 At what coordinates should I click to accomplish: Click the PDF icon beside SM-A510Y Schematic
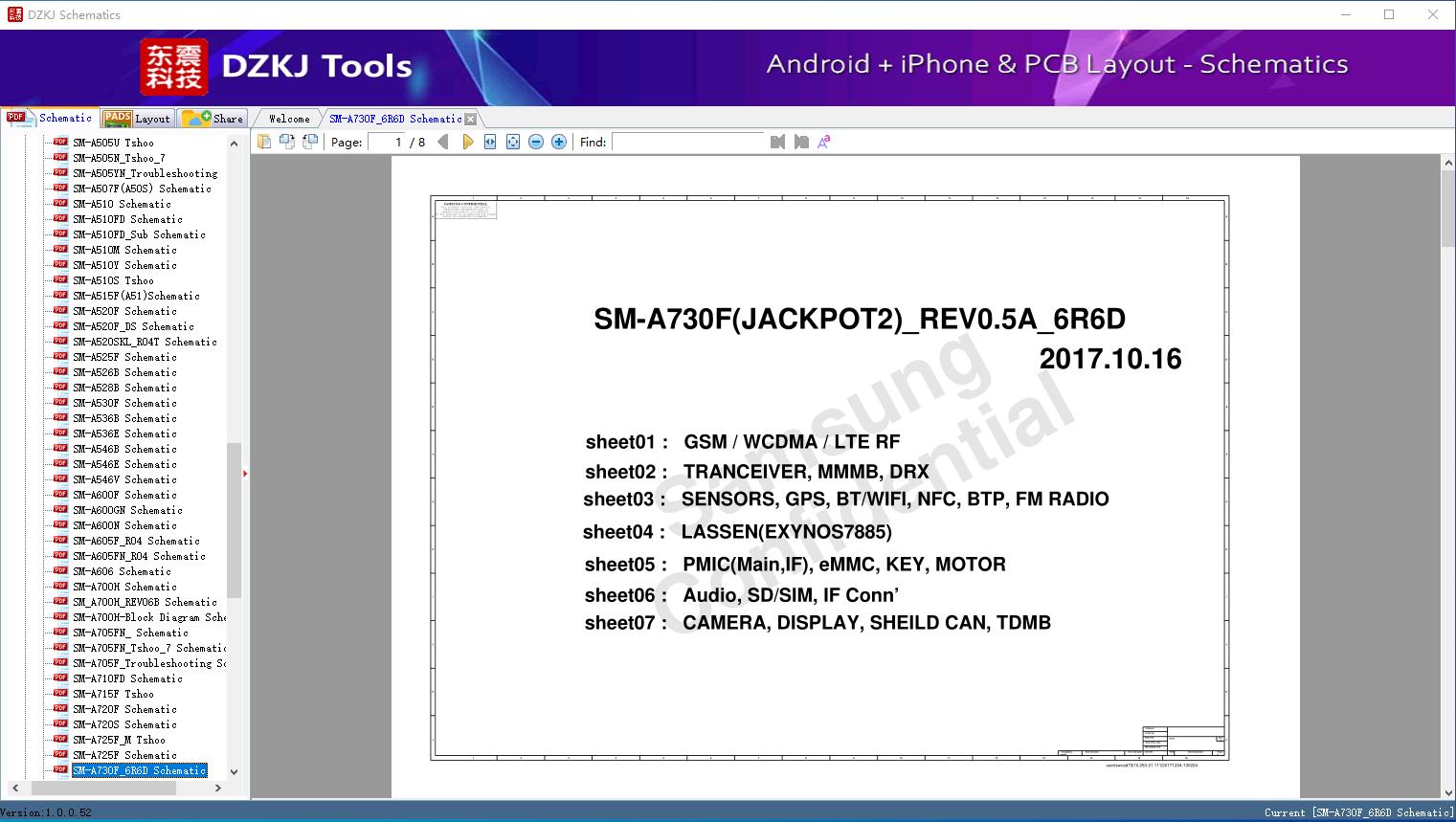(60, 265)
